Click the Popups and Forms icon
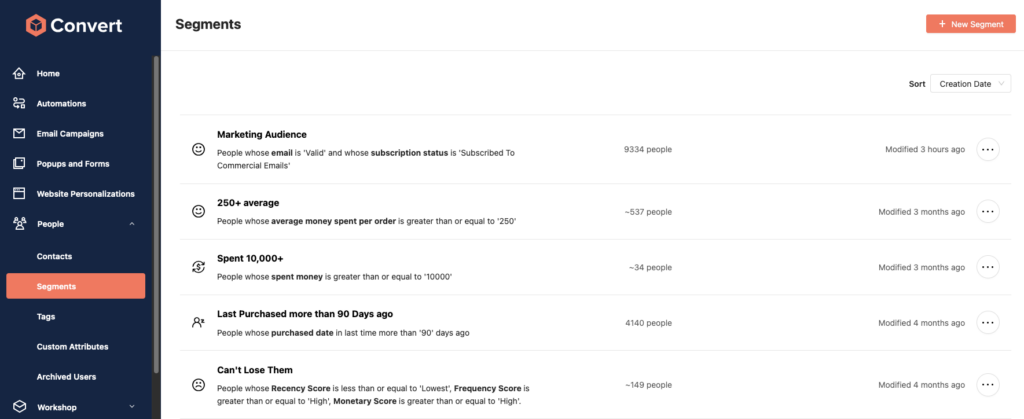Viewport: 1024px width, 419px height. tap(19, 164)
